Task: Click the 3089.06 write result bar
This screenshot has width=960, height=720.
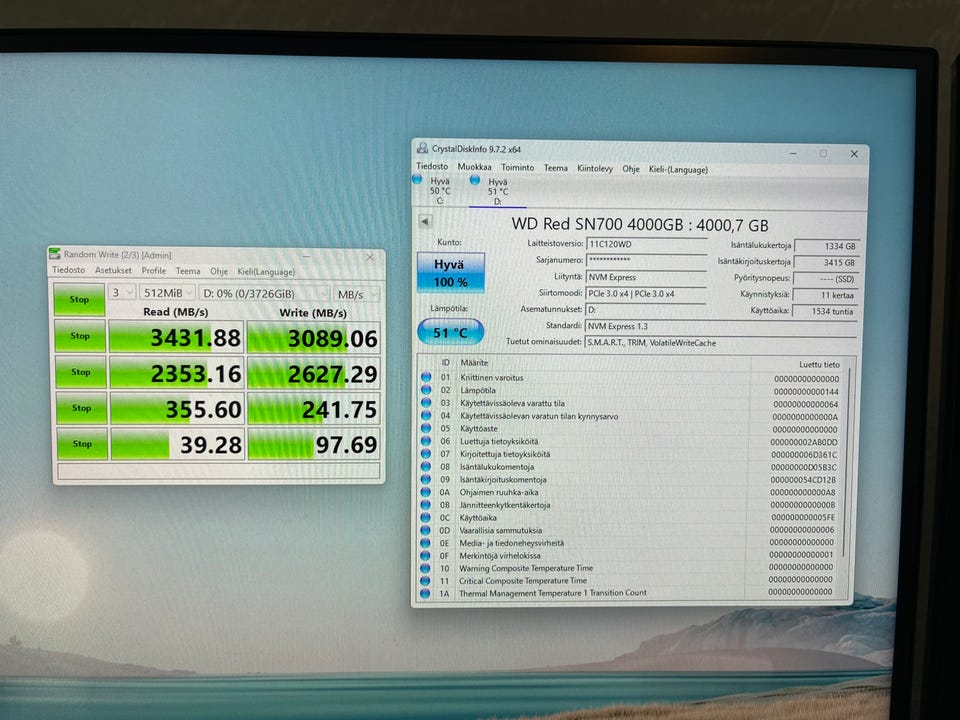Action: click(313, 338)
